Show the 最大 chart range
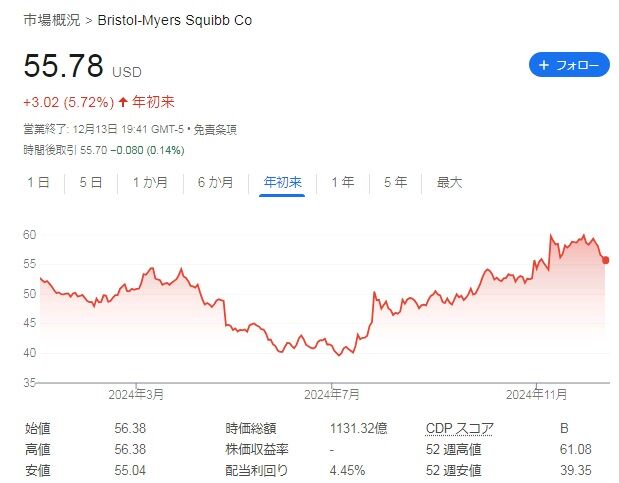This screenshot has width=619, height=483. point(449,182)
